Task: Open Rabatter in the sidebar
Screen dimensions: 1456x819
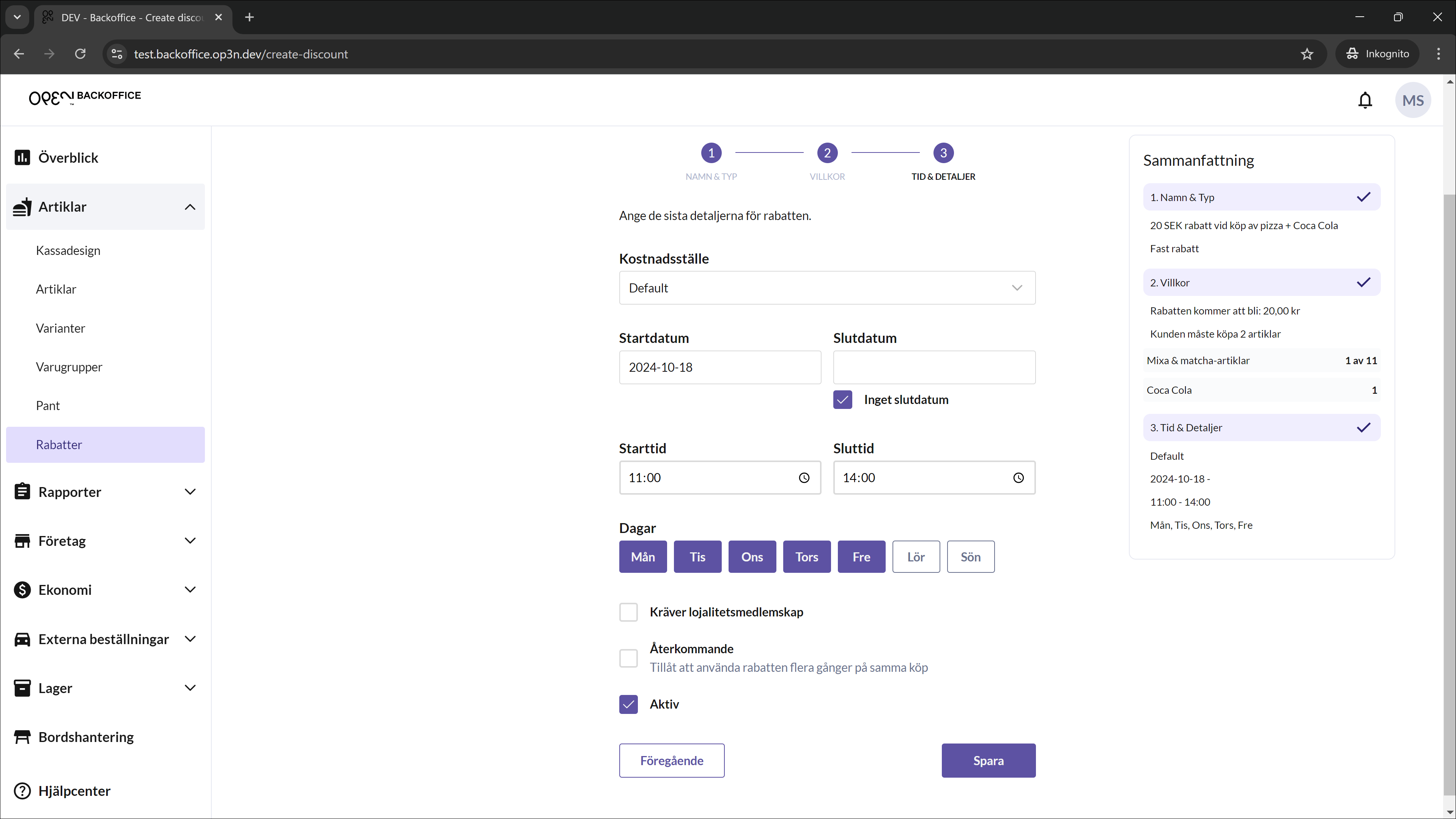Action: (x=105, y=445)
